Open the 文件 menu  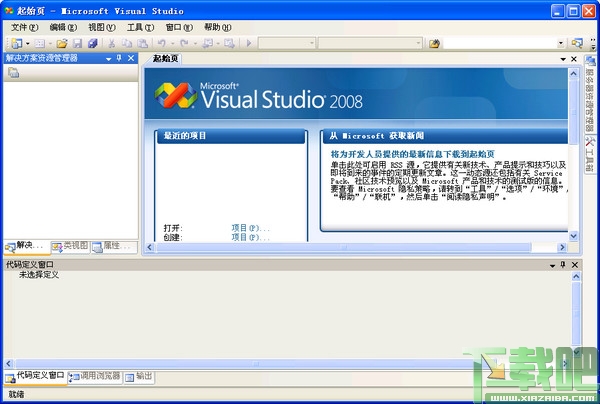tap(24, 27)
